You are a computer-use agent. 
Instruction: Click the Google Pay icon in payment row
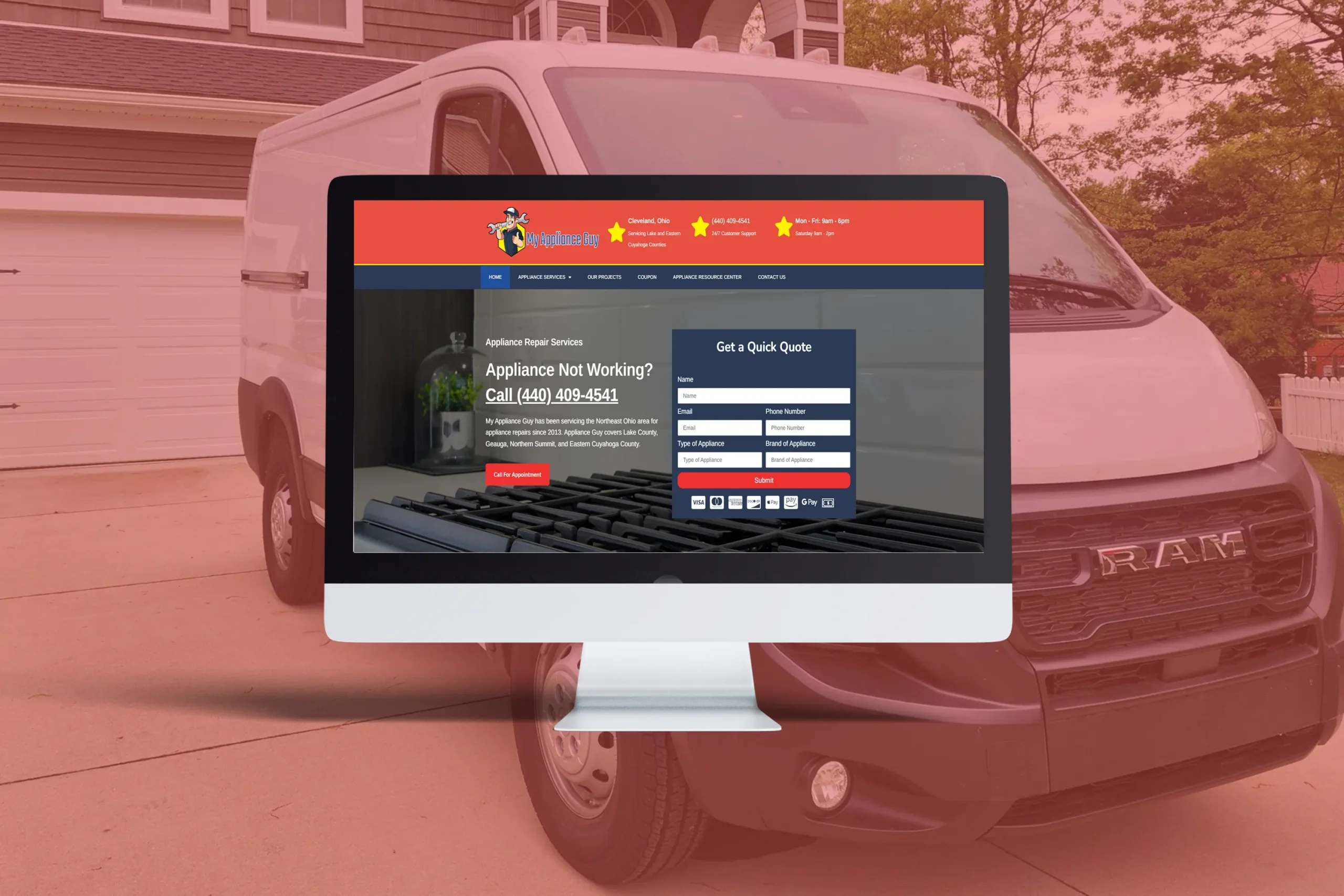808,502
